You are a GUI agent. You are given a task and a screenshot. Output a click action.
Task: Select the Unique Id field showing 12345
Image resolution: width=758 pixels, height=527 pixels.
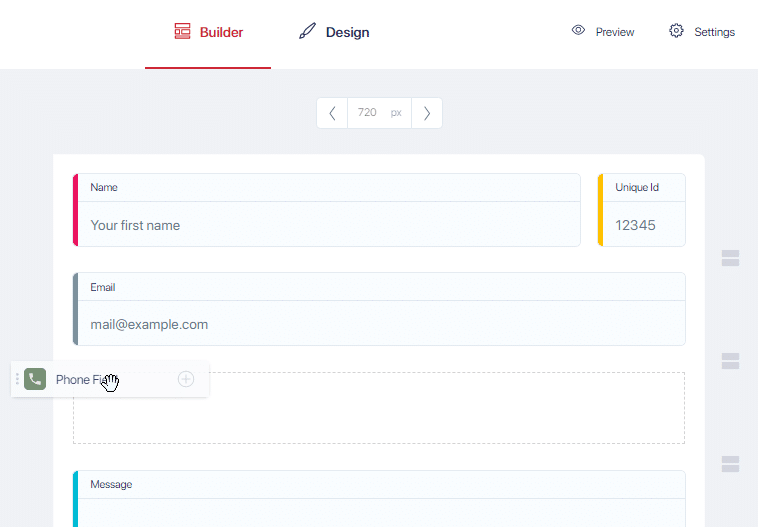[641, 210]
